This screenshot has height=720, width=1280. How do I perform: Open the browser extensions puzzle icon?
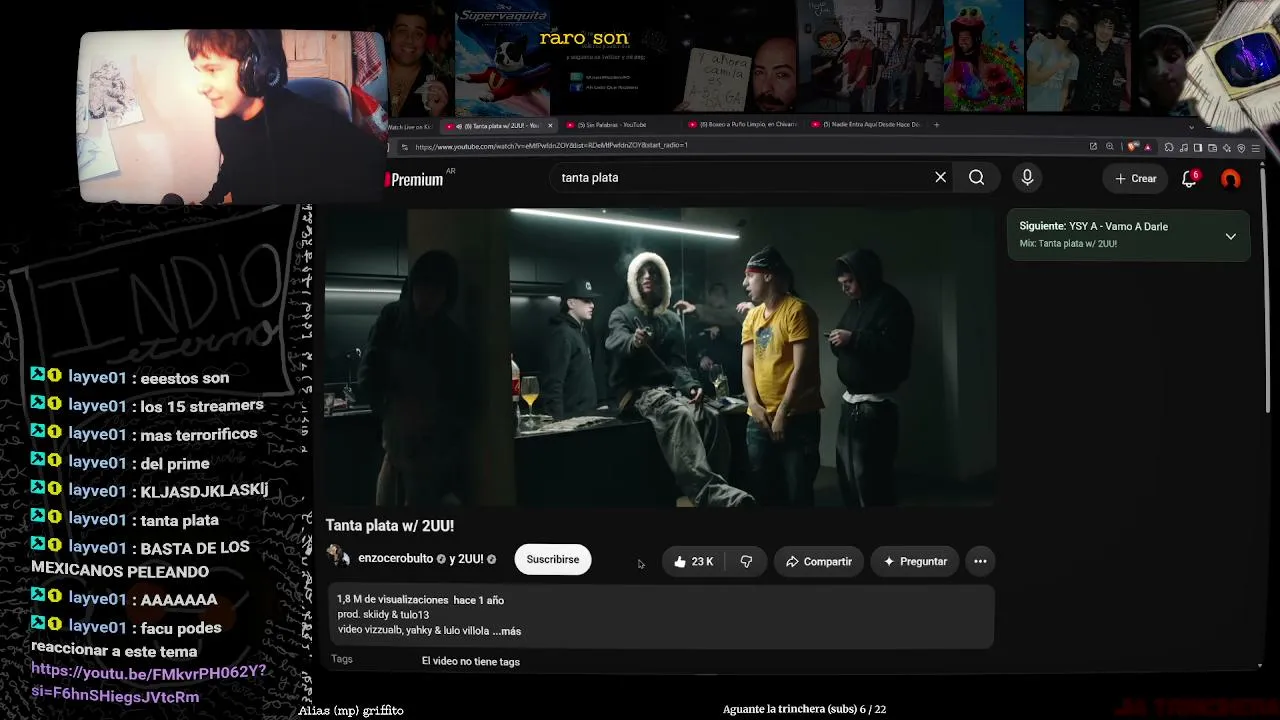(1168, 148)
